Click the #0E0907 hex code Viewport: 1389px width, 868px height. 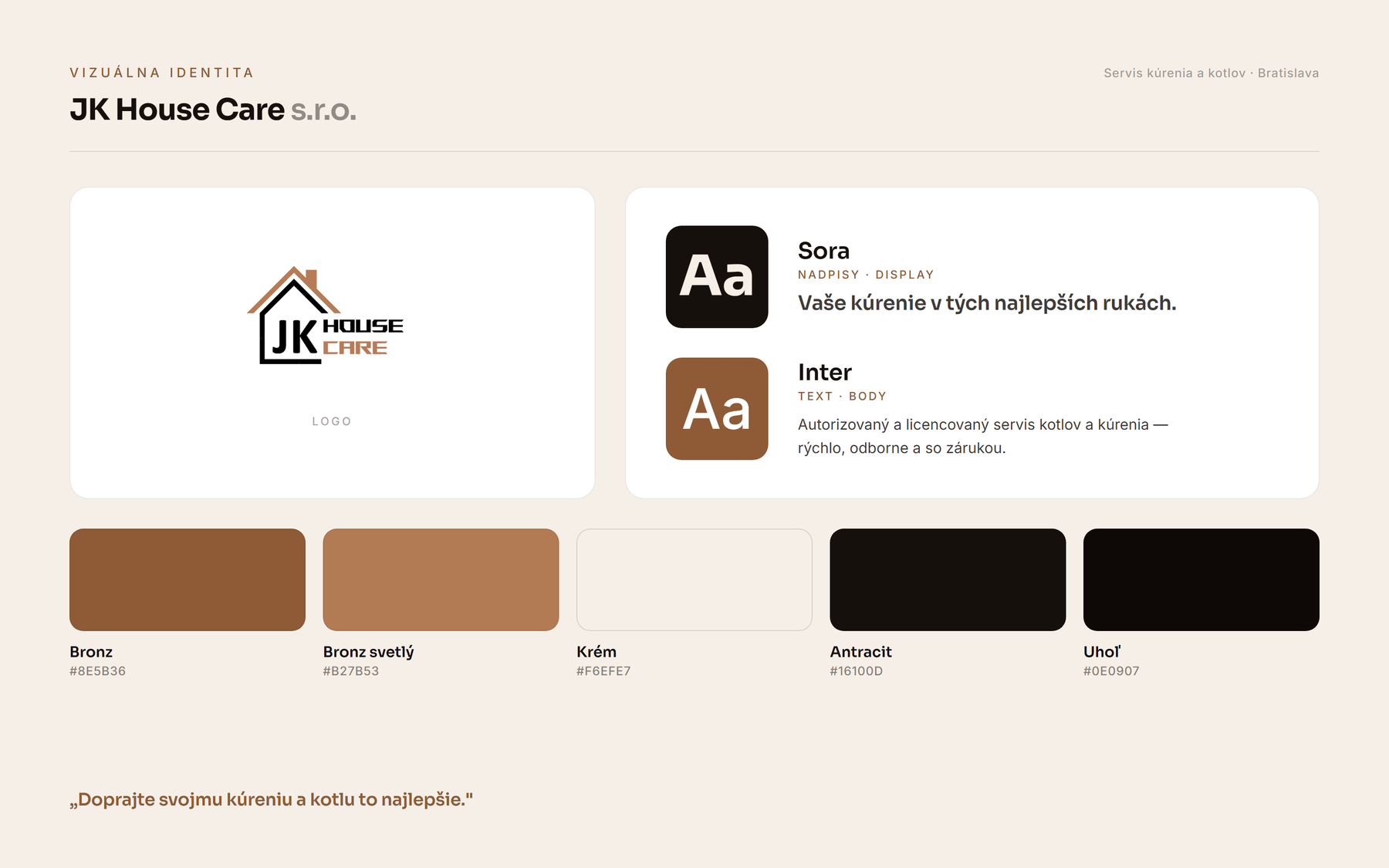pyautogui.click(x=1111, y=671)
